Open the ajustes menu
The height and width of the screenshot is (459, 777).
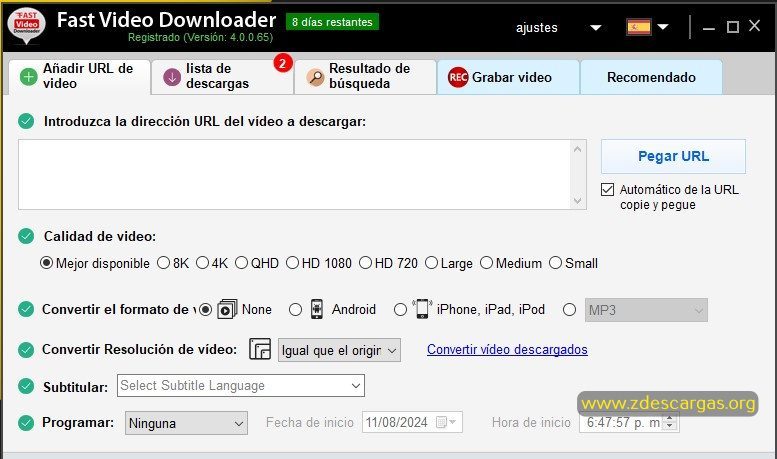(x=537, y=28)
